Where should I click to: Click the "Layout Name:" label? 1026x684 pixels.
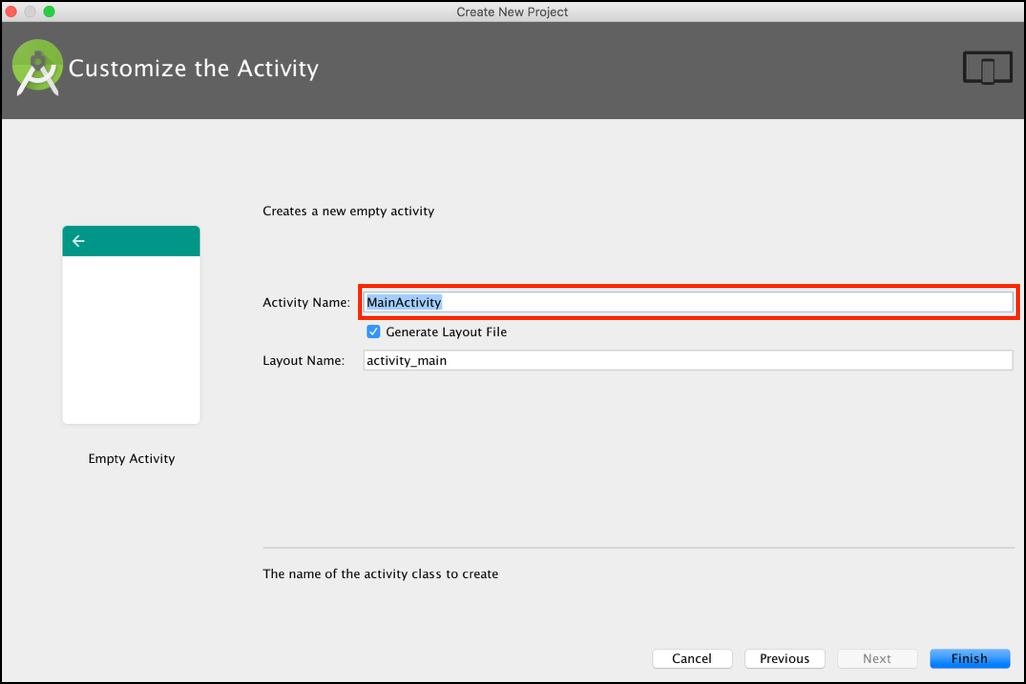tap(303, 360)
